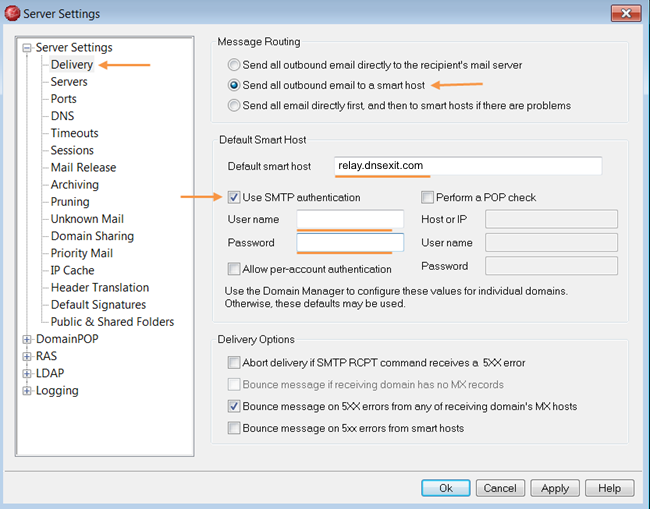
Task: Open the Header Translation settings
Action: pos(100,288)
